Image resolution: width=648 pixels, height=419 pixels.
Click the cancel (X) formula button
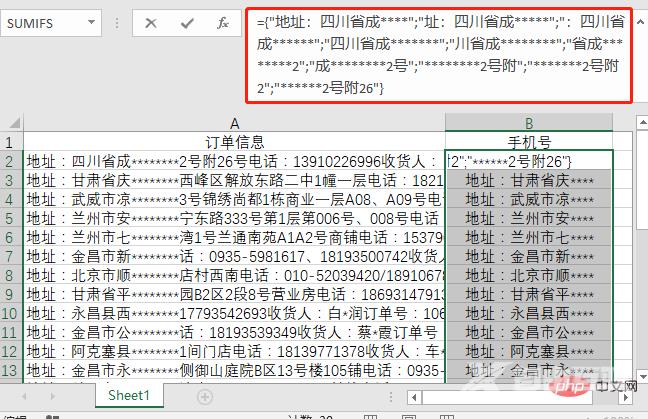151,23
